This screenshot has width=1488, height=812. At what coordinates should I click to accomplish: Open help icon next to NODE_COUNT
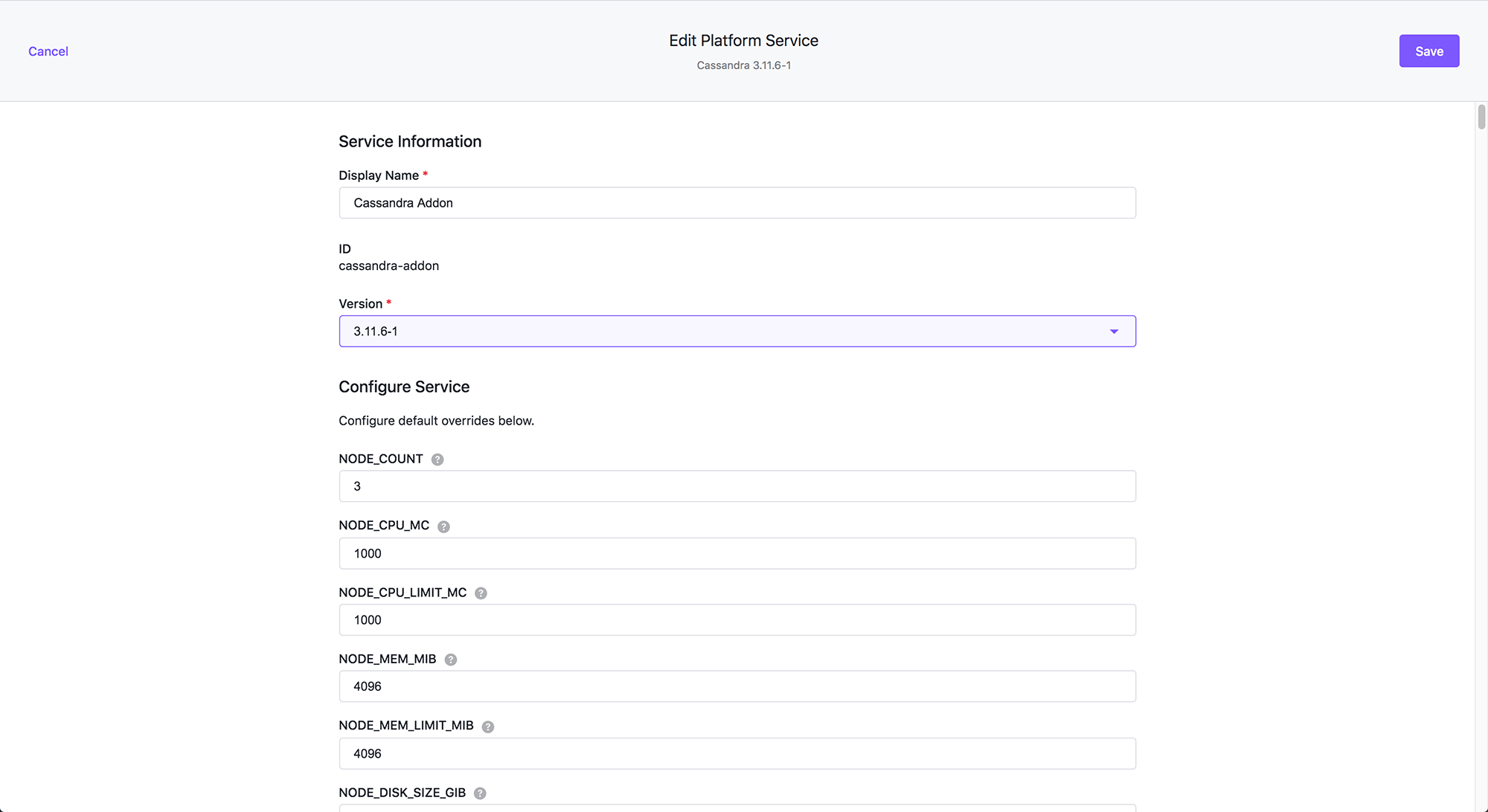click(x=437, y=460)
